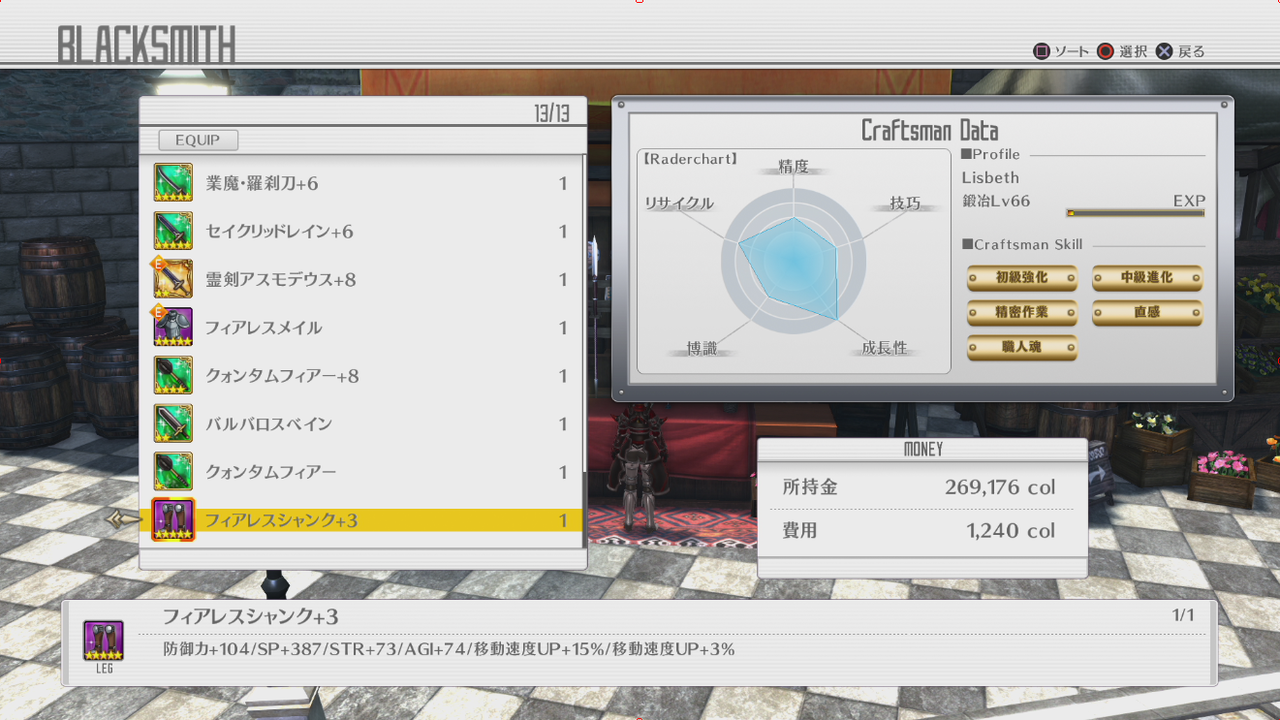Click the 269,176 col money amount
Image resolution: width=1280 pixels, height=720 pixels.
click(1000, 488)
